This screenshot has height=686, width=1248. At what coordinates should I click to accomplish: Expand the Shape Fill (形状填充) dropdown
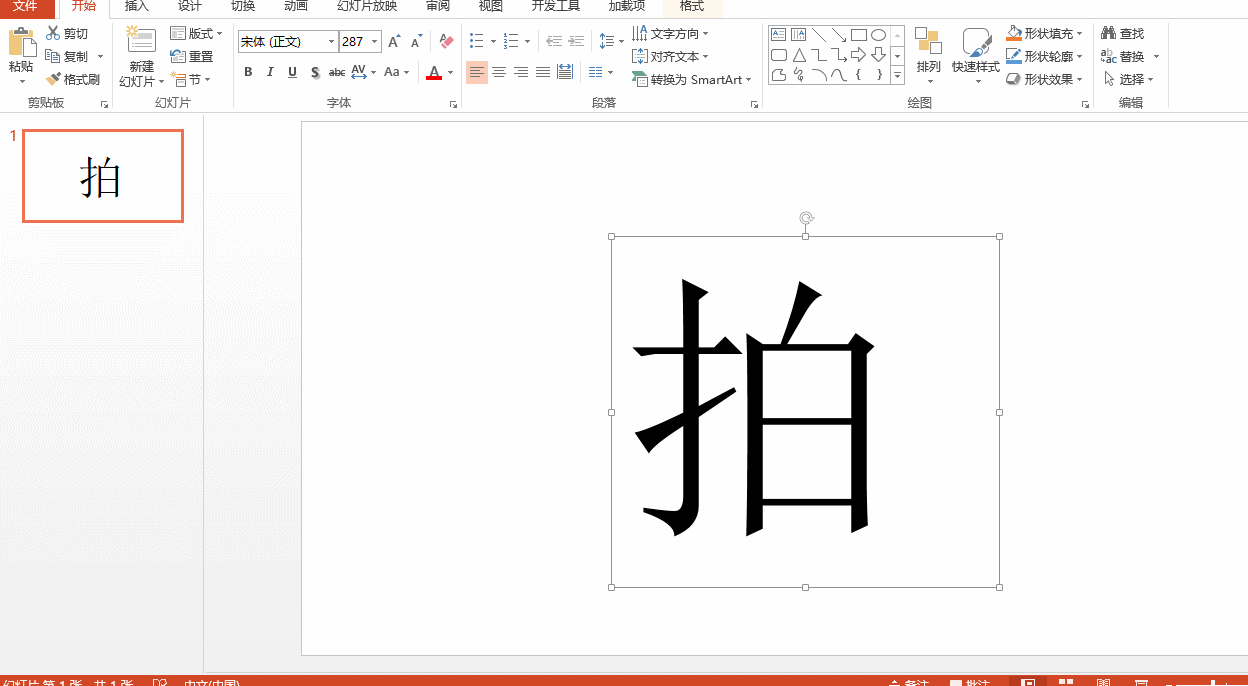pyautogui.click(x=1080, y=33)
